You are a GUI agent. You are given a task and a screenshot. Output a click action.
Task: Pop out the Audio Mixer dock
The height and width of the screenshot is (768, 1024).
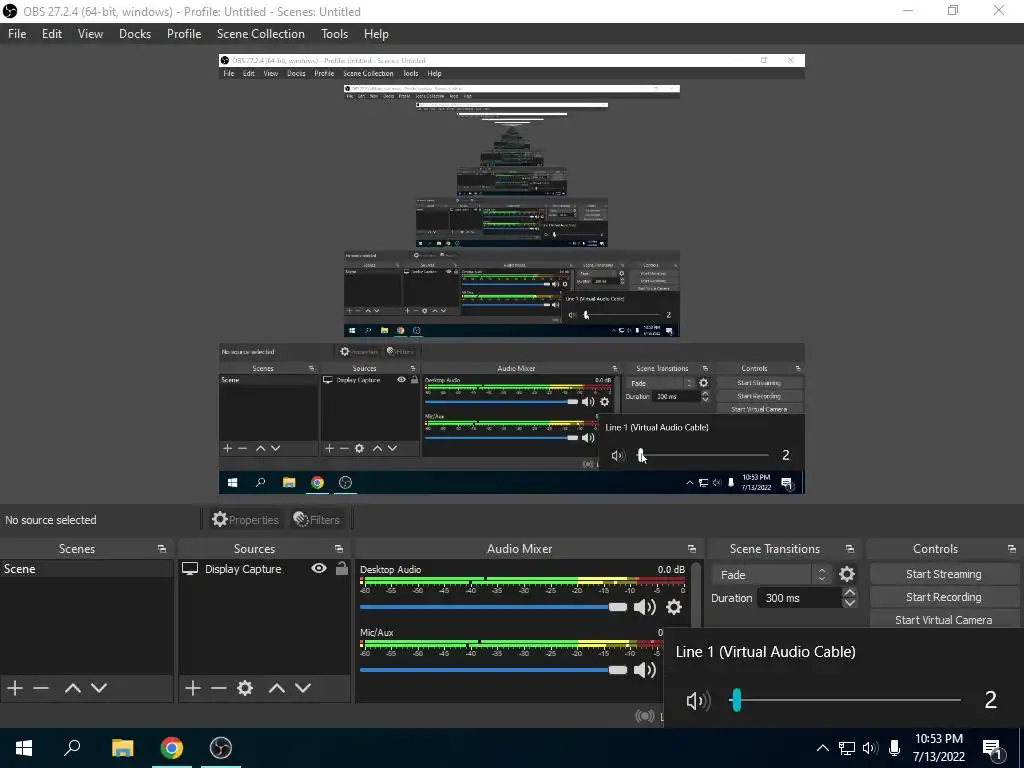692,549
